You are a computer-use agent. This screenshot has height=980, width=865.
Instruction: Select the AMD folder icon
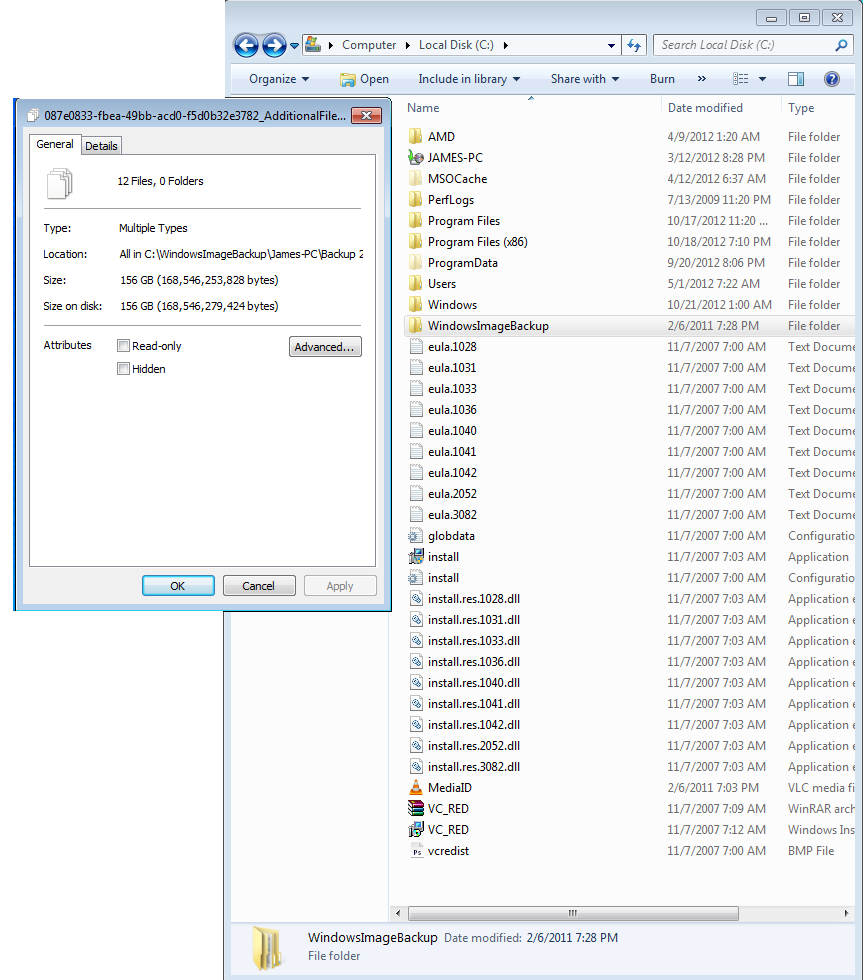click(x=416, y=136)
